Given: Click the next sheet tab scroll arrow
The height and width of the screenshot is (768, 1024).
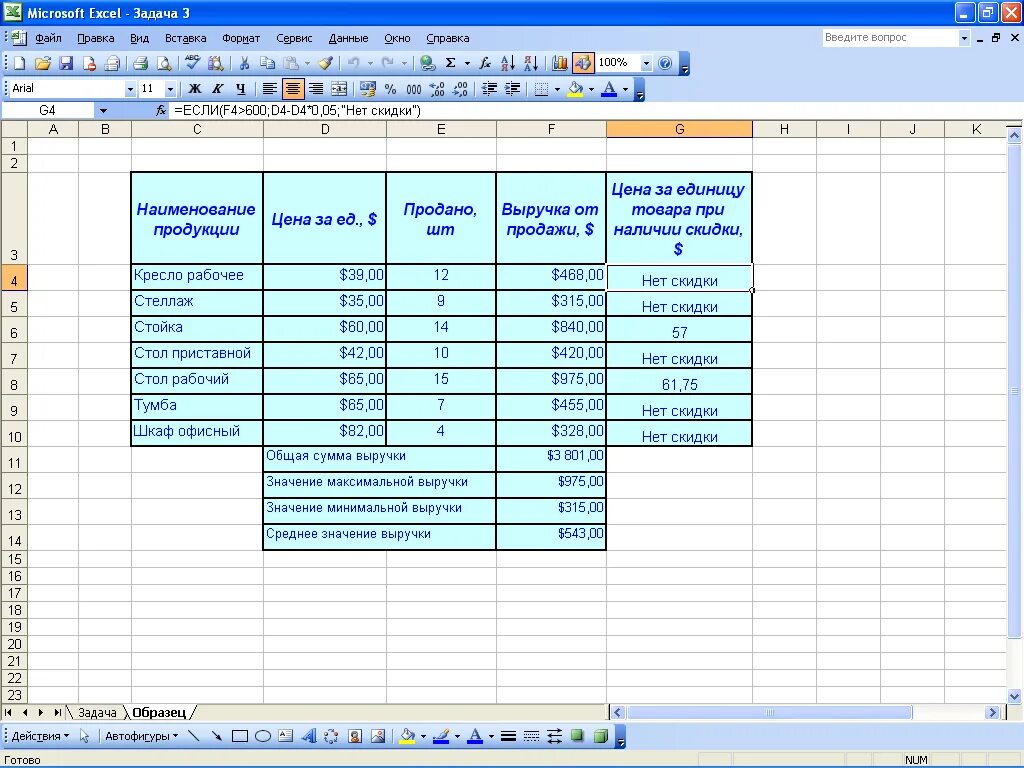Looking at the screenshot, I should pos(40,712).
